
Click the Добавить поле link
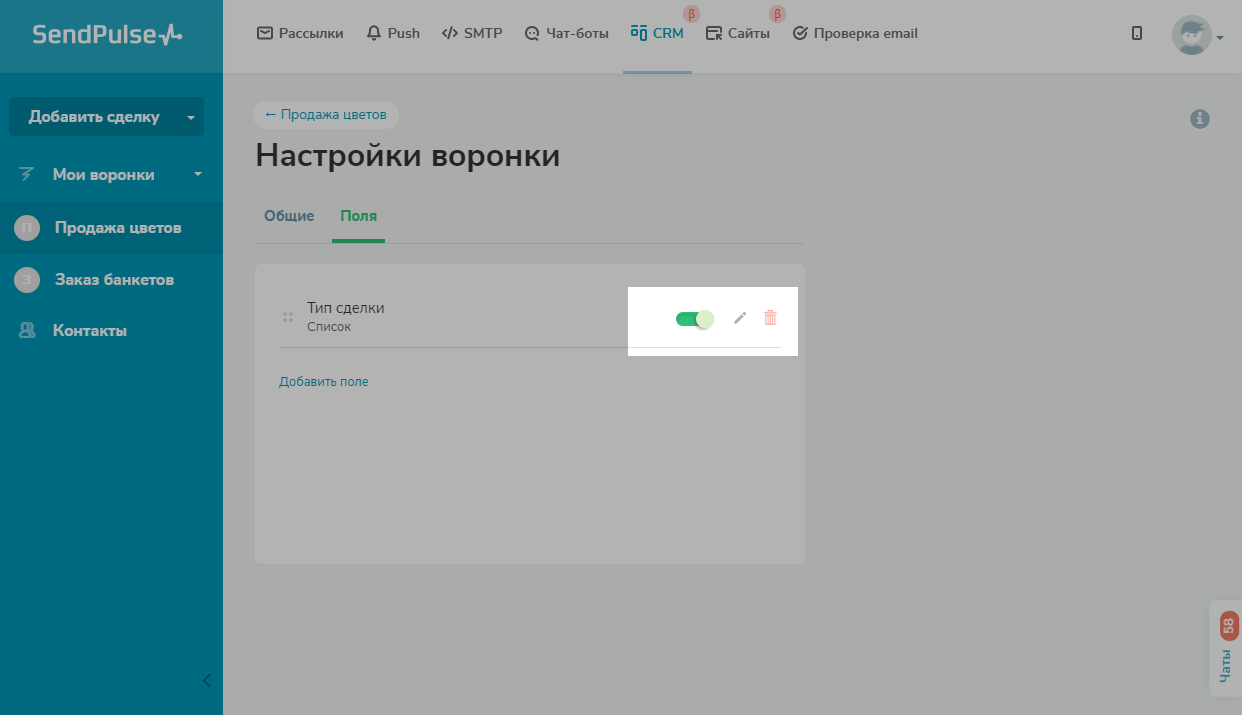[x=324, y=382]
